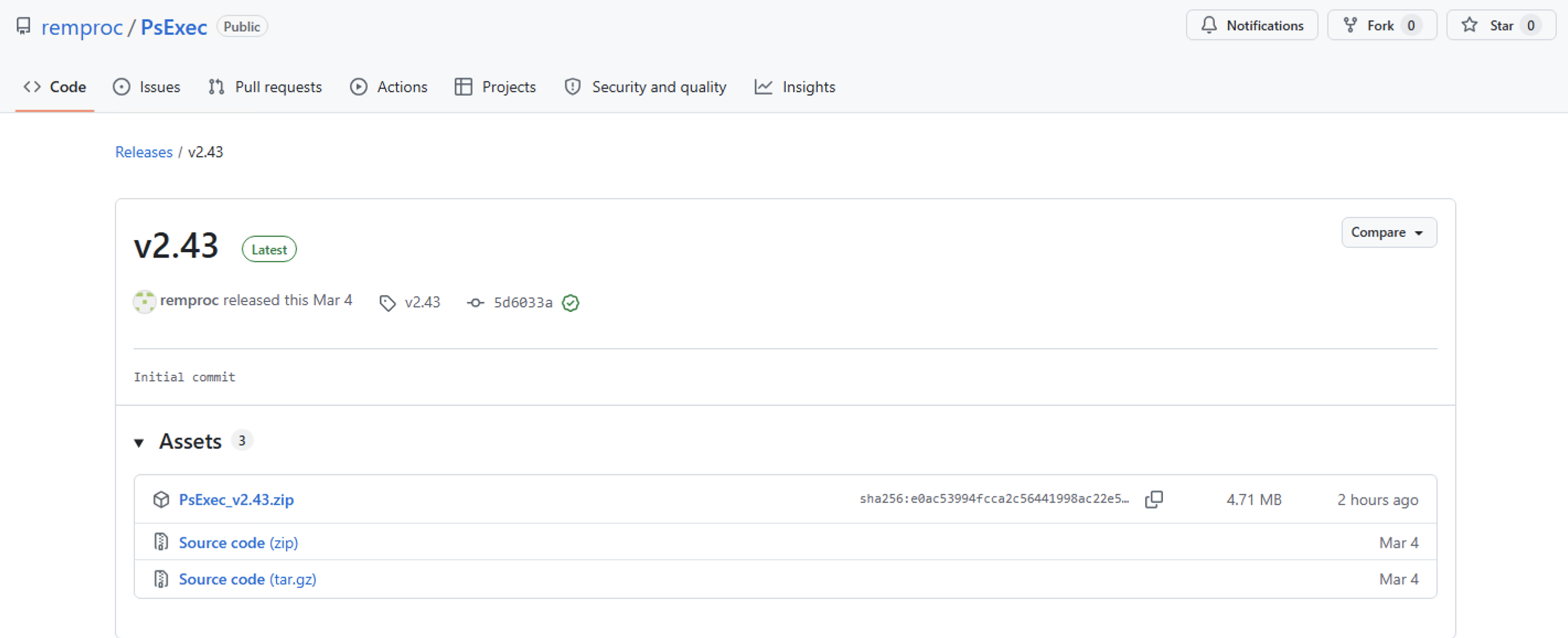Click the tag icon beside v2.43

tap(388, 303)
